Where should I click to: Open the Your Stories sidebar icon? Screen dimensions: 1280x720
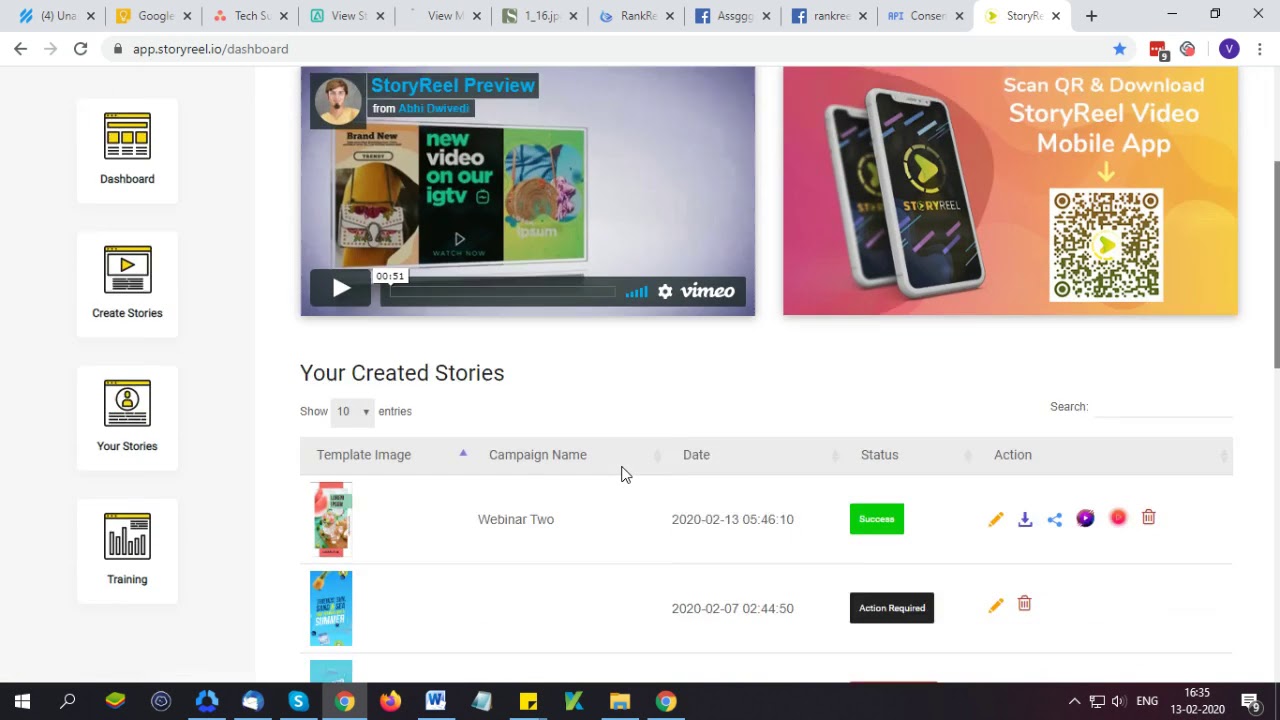[127, 417]
